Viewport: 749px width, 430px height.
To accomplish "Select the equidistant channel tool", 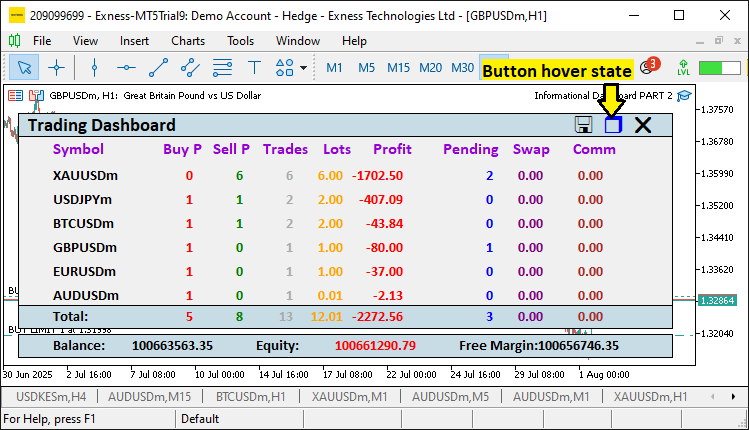I will 190,67.
